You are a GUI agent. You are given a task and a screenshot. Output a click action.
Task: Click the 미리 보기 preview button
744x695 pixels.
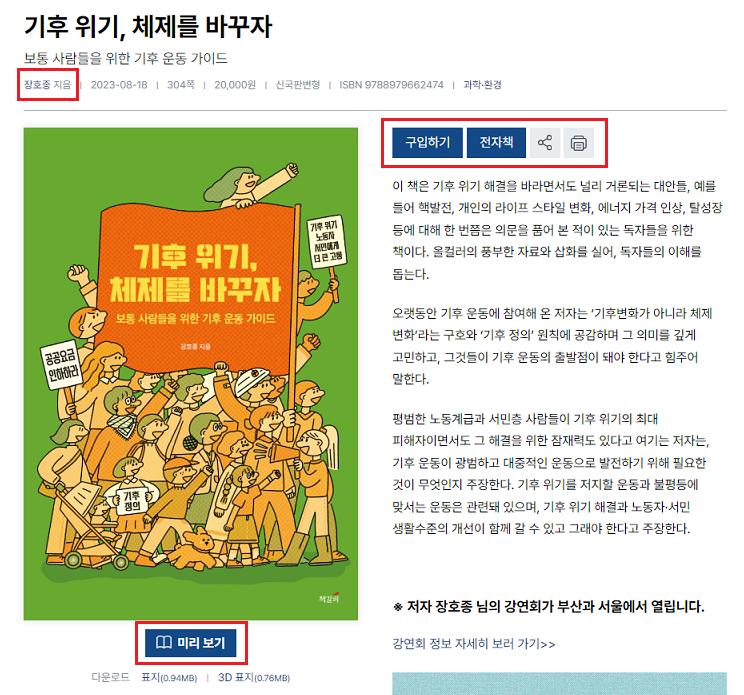191,643
